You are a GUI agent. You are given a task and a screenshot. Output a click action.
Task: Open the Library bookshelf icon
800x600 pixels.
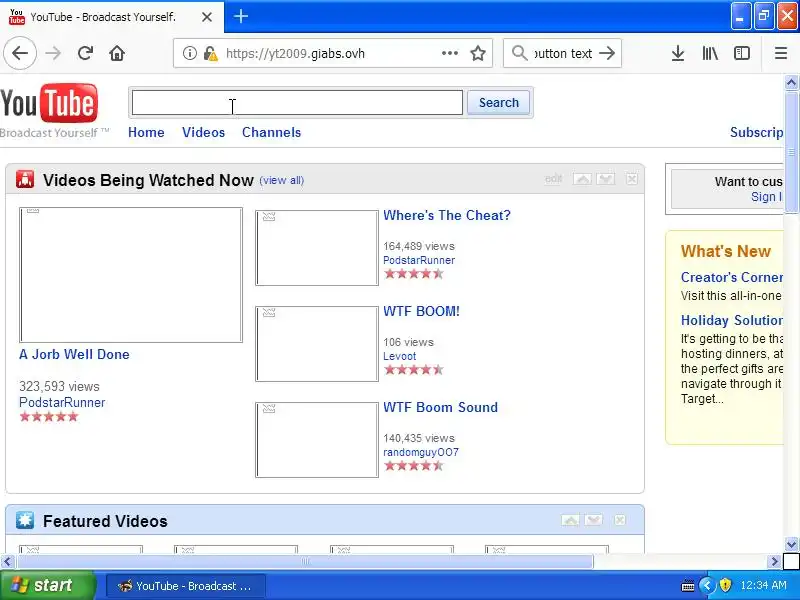coord(710,53)
